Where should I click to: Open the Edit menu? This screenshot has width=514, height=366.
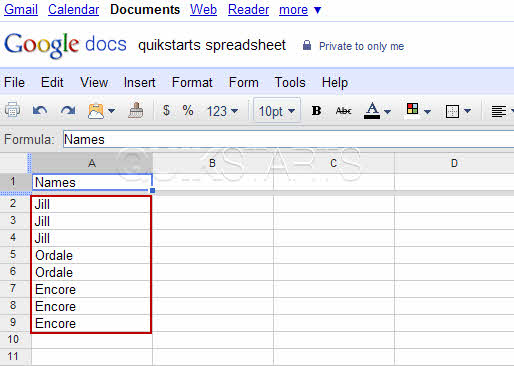point(52,82)
